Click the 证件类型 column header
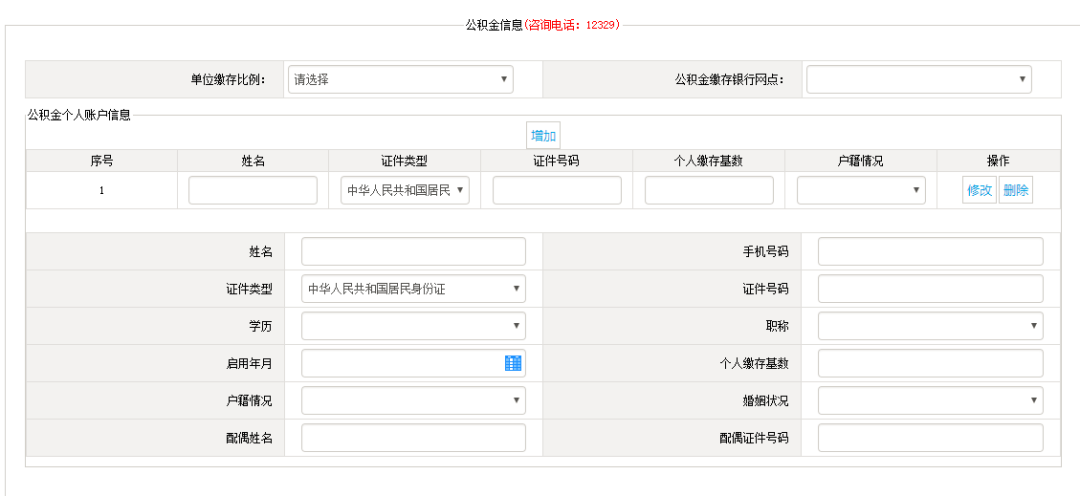1080x496 pixels. pyautogui.click(x=405, y=161)
